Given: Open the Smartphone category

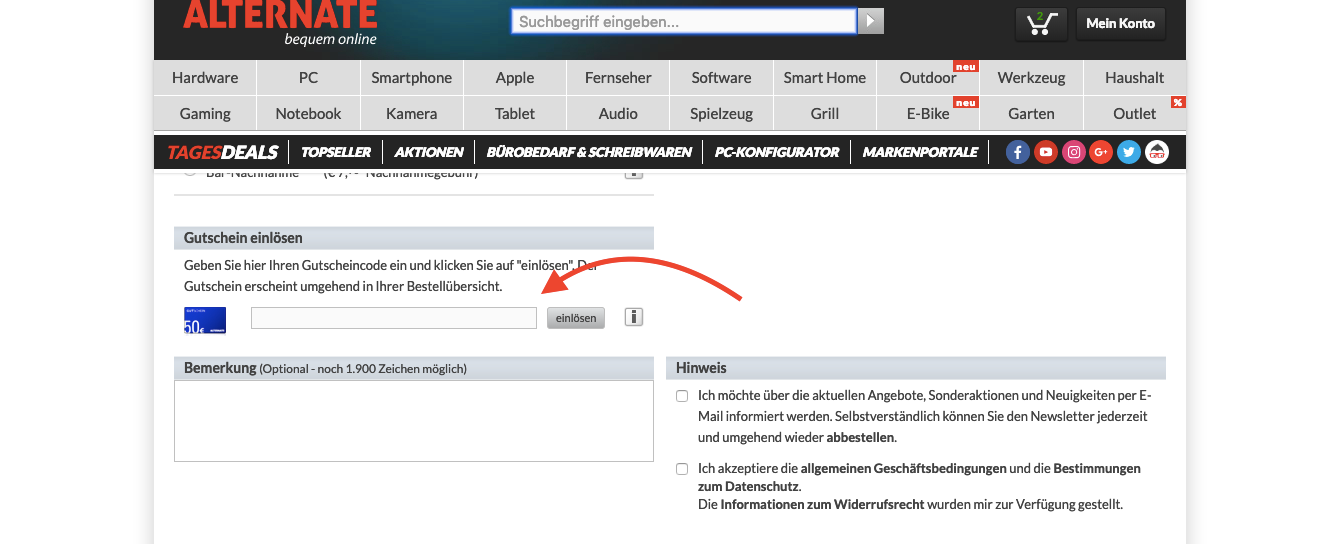Looking at the screenshot, I should pos(412,77).
